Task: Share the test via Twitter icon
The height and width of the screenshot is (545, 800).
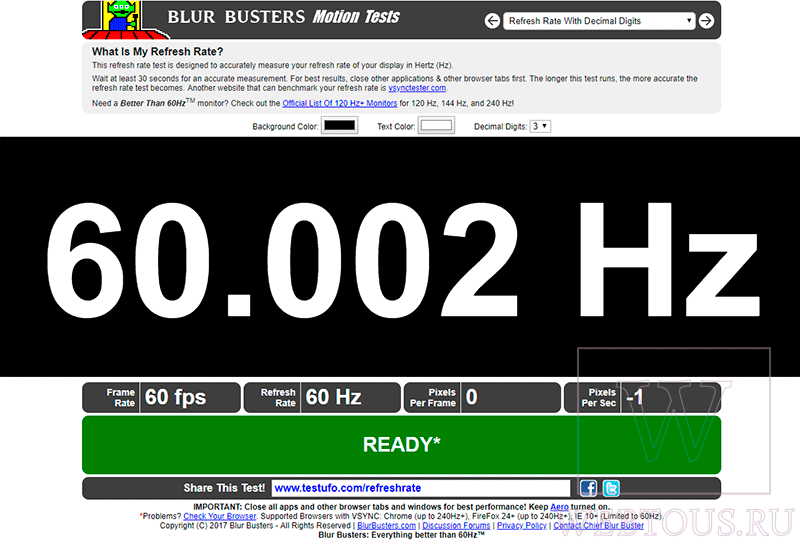Action: (611, 488)
